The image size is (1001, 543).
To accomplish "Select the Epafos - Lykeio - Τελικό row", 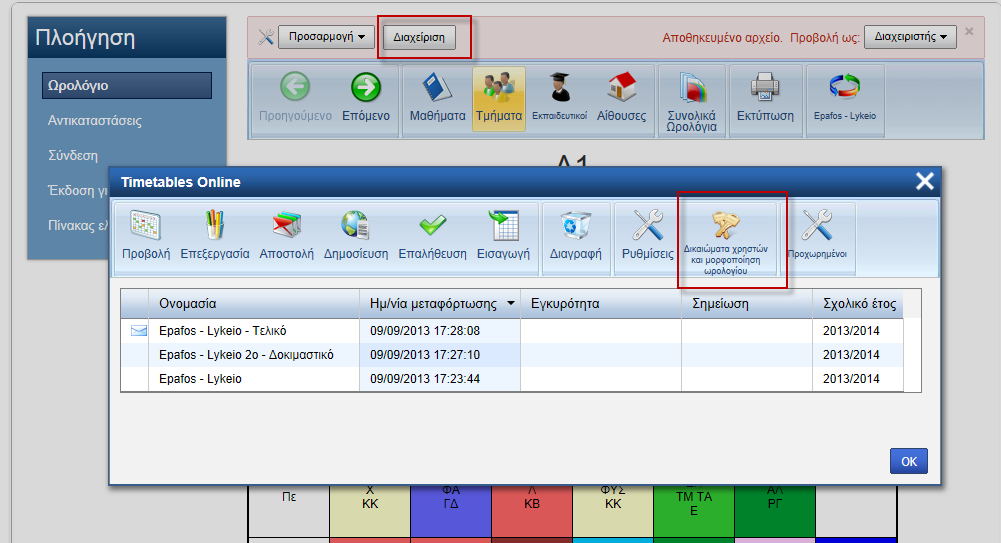I will tap(230, 330).
